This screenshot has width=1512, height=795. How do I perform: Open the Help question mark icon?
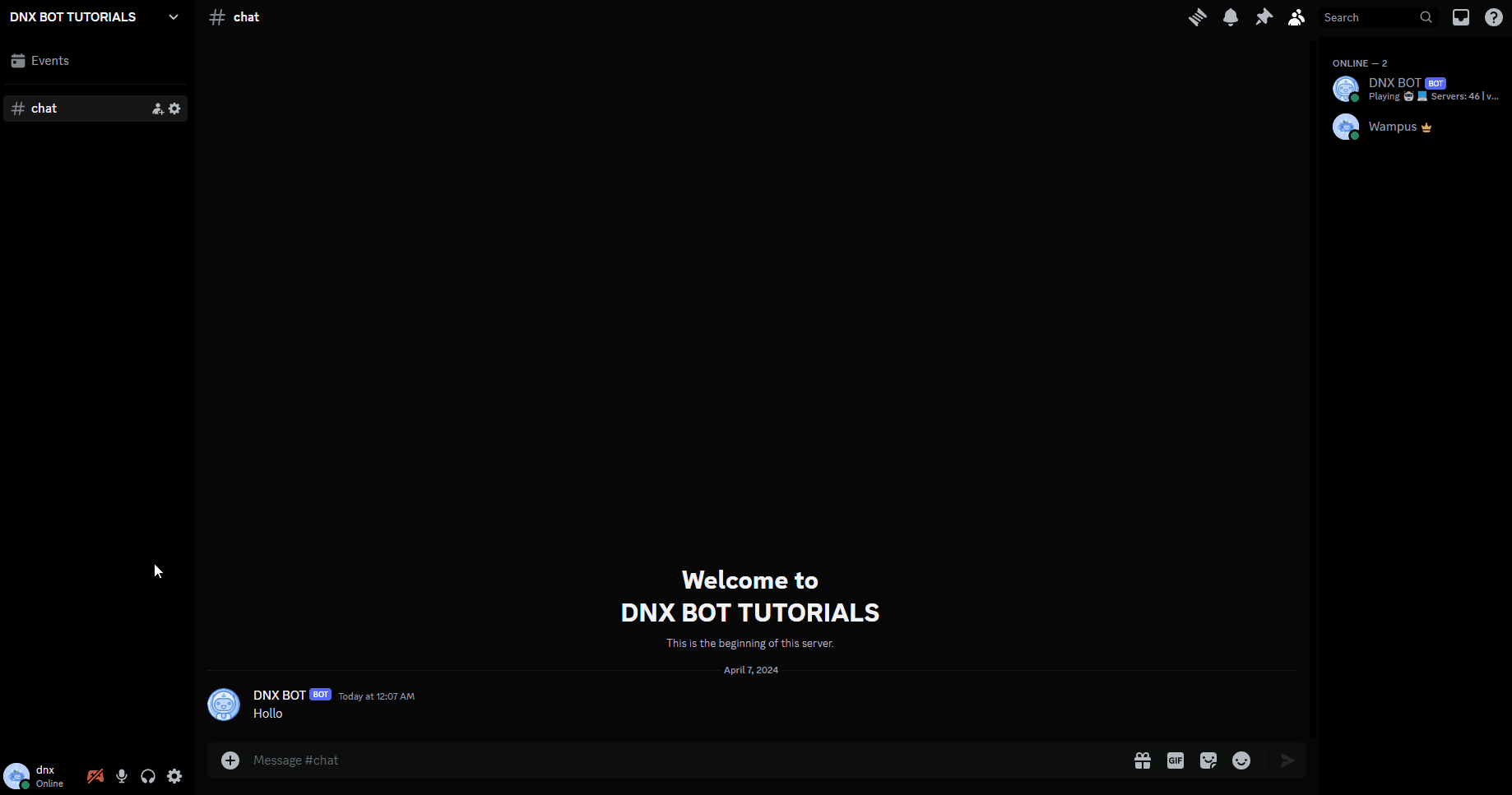pyautogui.click(x=1493, y=17)
